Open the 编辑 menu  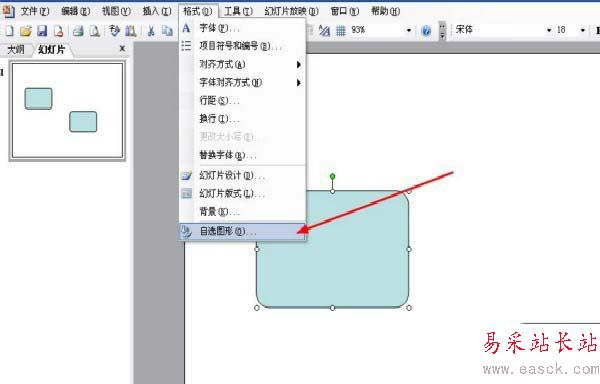pos(75,11)
